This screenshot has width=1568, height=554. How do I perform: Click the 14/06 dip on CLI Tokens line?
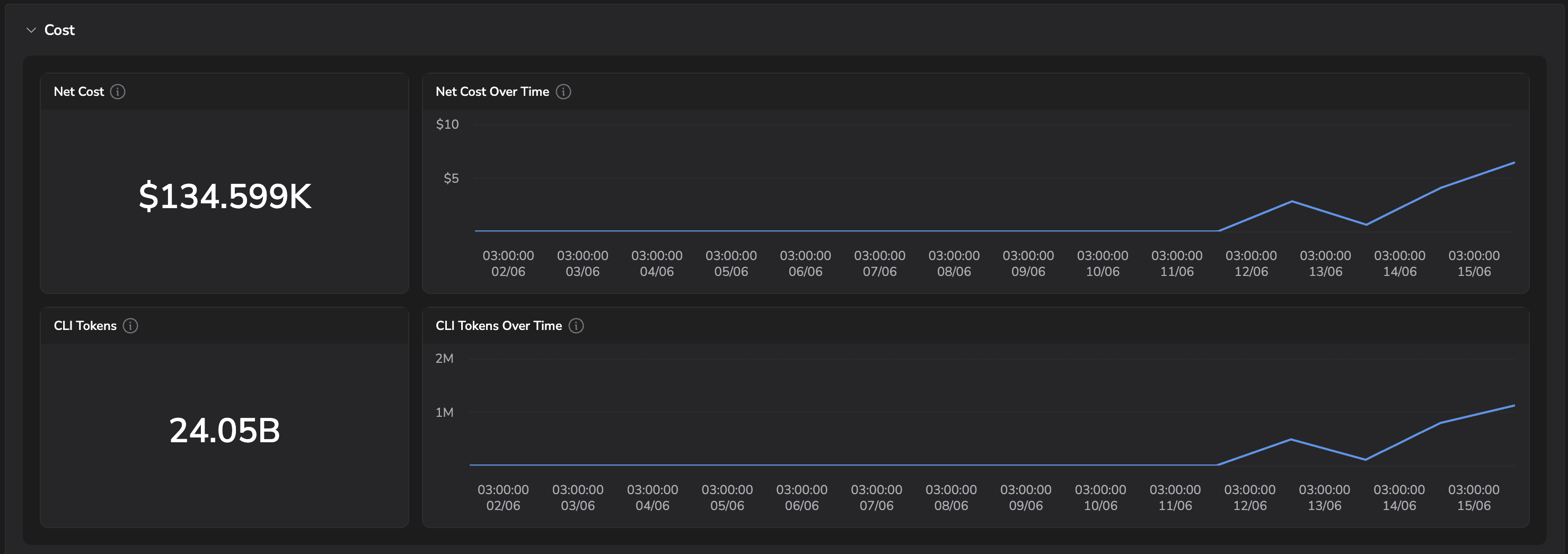(1366, 459)
